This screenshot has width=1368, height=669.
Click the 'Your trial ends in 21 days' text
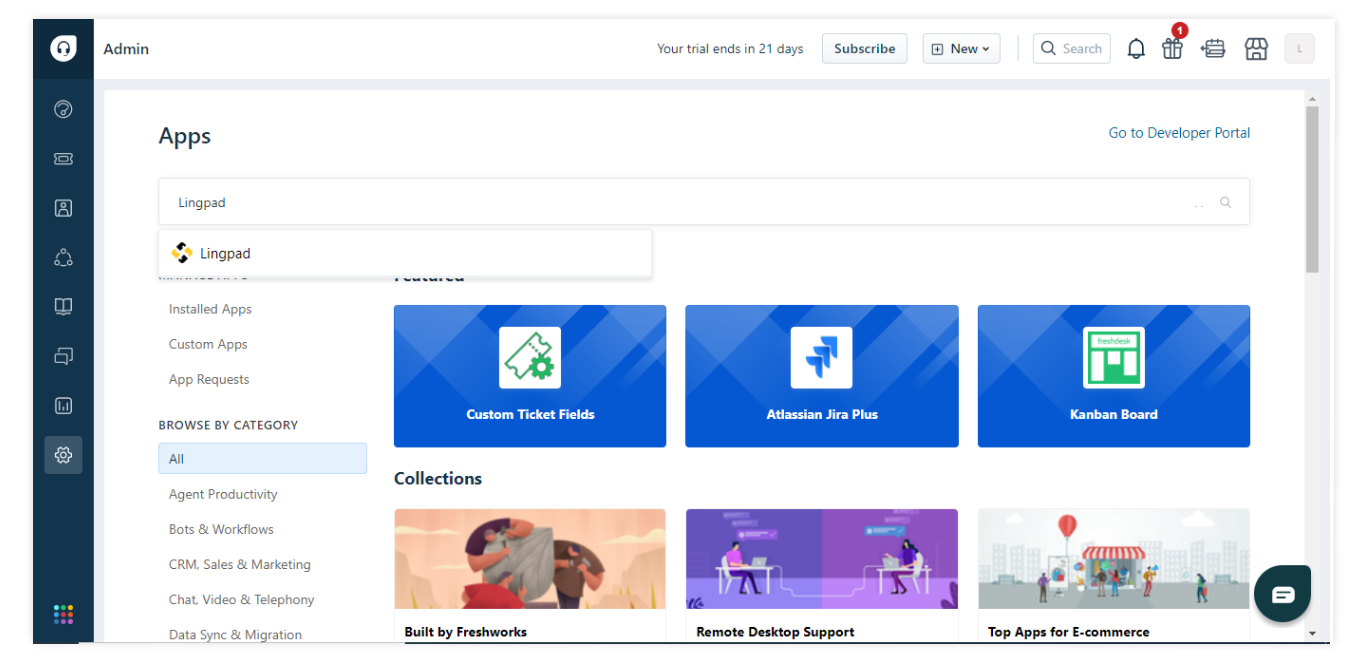pos(730,49)
